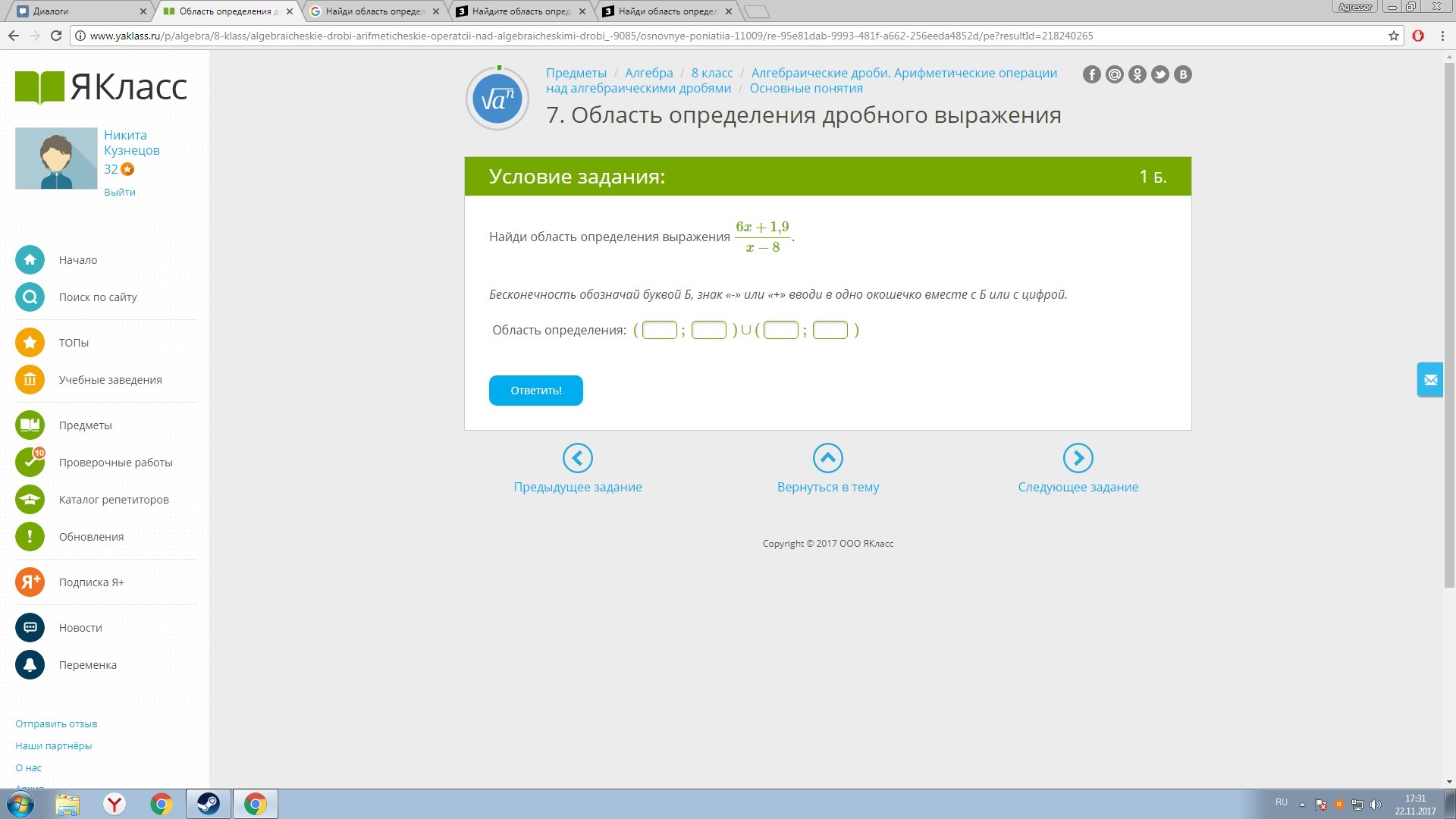Click Вернуться в тему up chevron
This screenshot has height=819, width=1456.
827,458
